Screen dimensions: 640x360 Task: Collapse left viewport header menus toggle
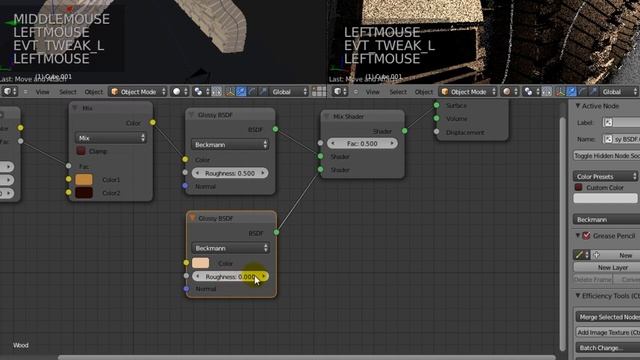coord(26,92)
